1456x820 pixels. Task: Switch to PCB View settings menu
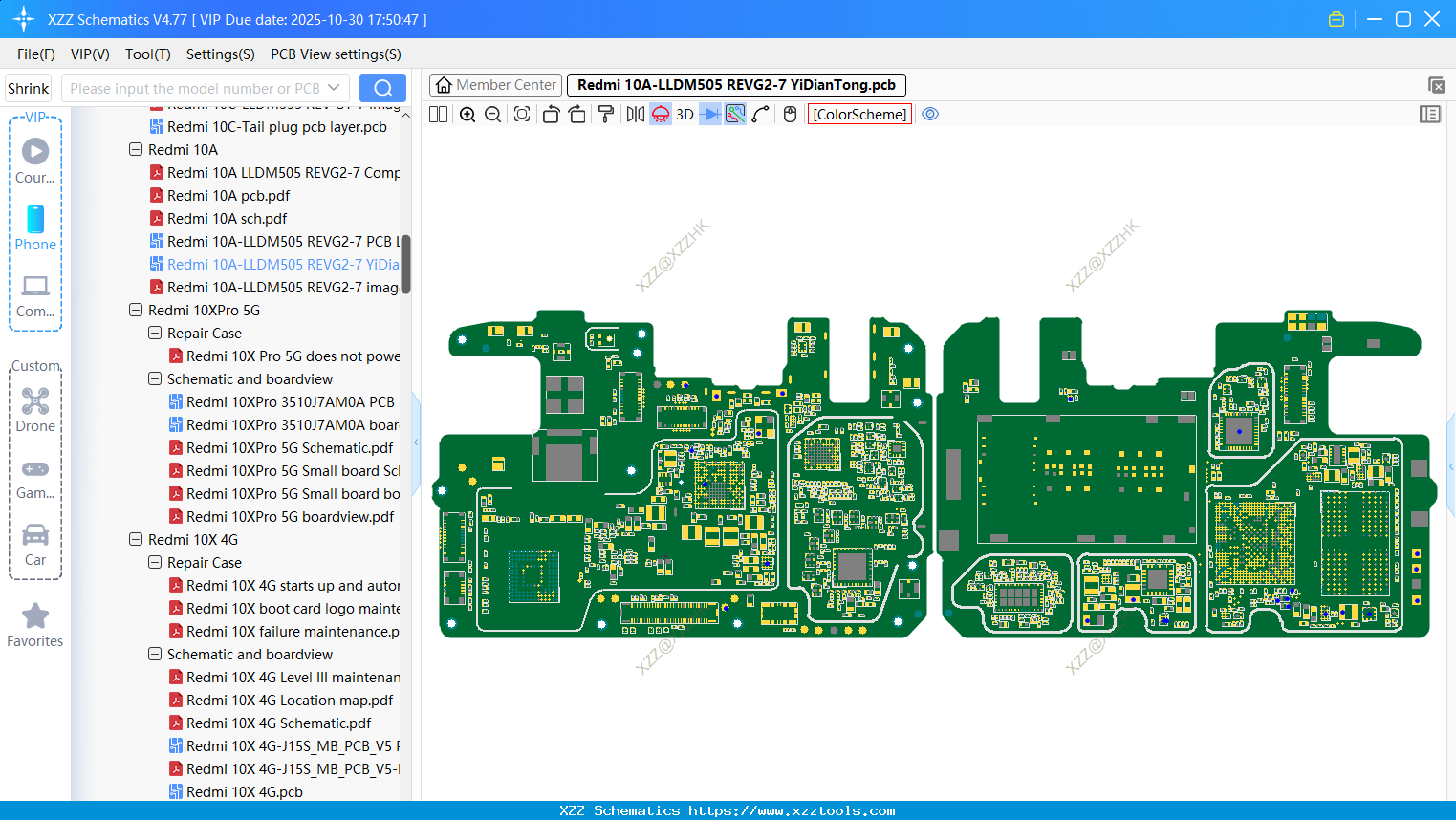tap(335, 54)
